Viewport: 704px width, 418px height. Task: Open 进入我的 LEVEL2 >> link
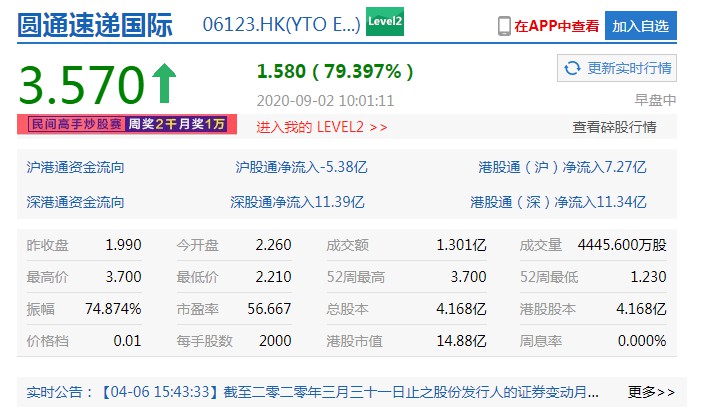[321, 127]
